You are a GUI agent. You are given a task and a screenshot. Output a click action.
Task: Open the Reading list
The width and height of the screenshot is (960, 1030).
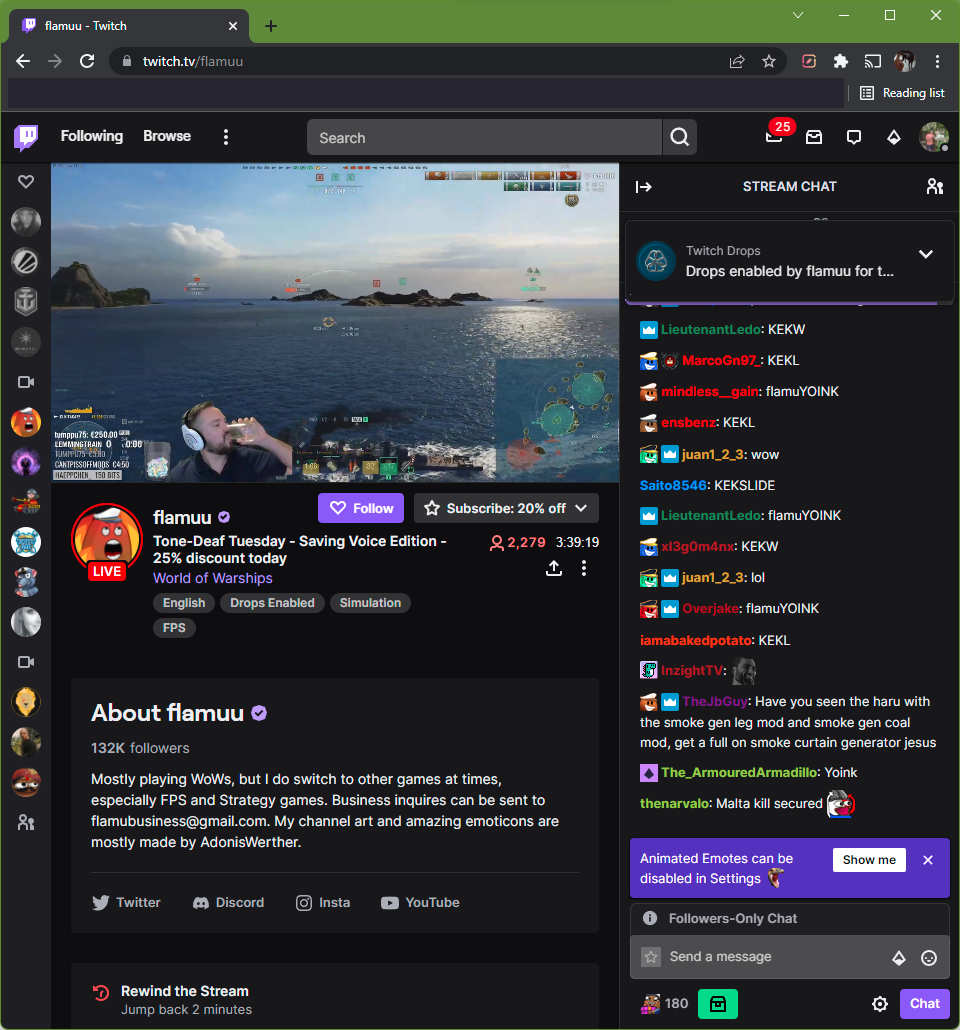902,93
